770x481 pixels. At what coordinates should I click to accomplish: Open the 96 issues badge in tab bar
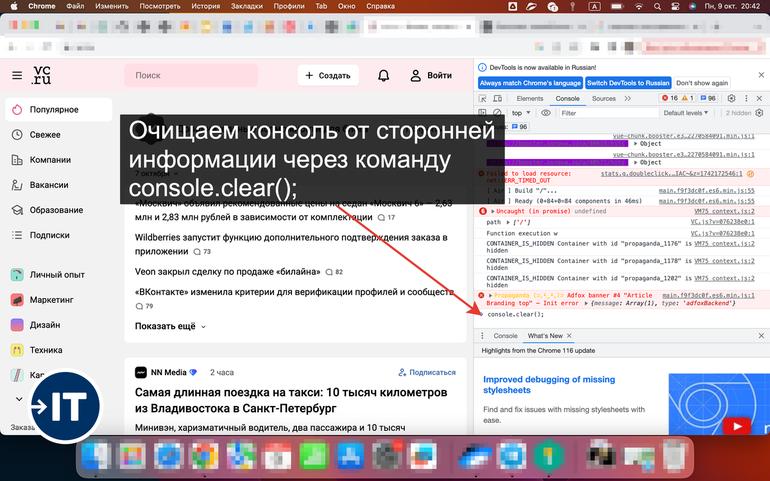708,98
